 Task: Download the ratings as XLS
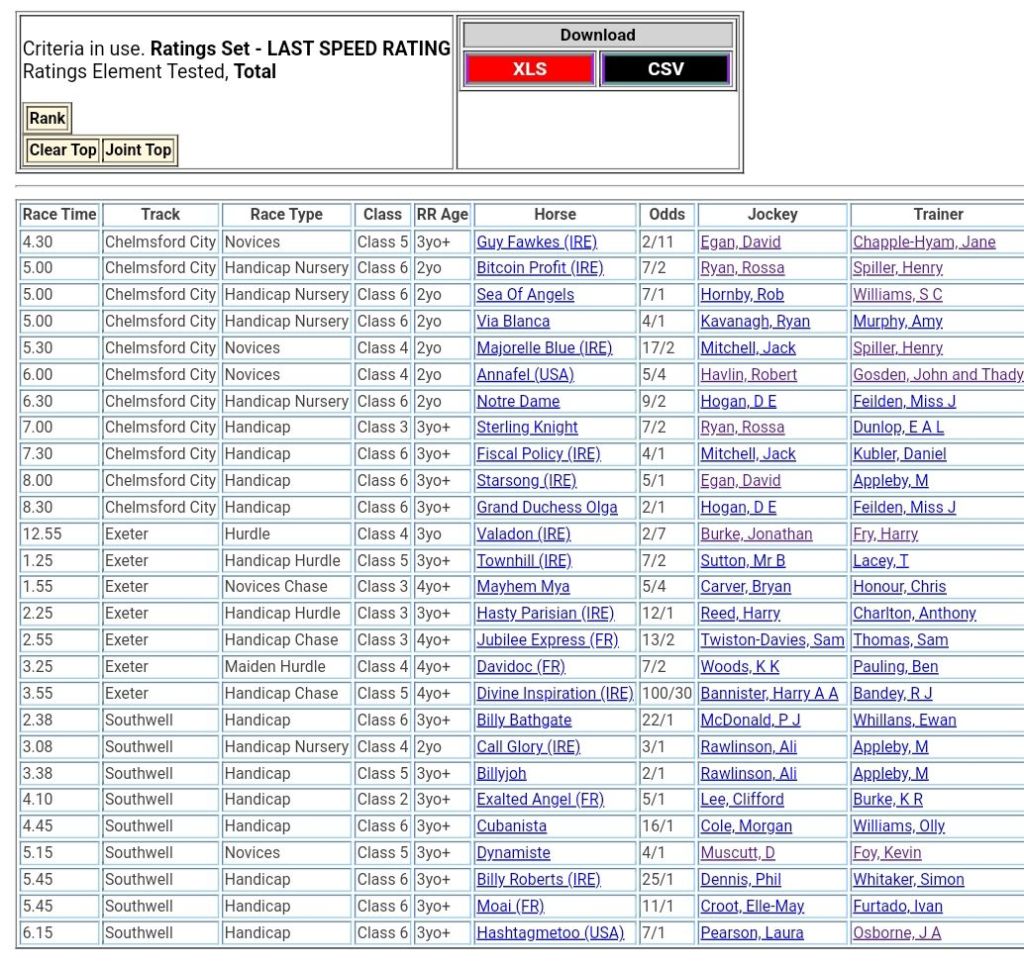(x=529, y=70)
